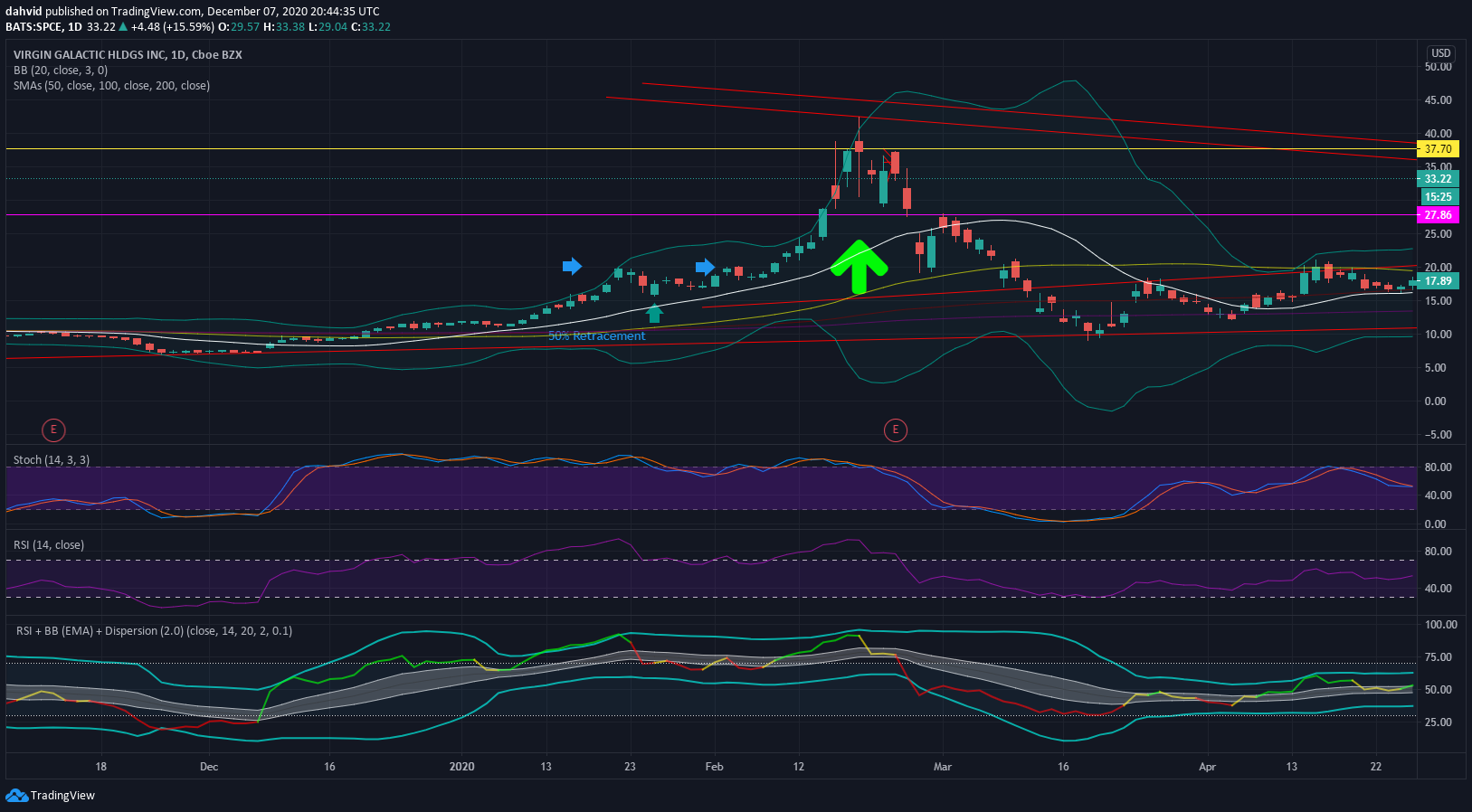The width and height of the screenshot is (1472, 812).
Task: Open the left earnings E marker
Action: (x=53, y=430)
